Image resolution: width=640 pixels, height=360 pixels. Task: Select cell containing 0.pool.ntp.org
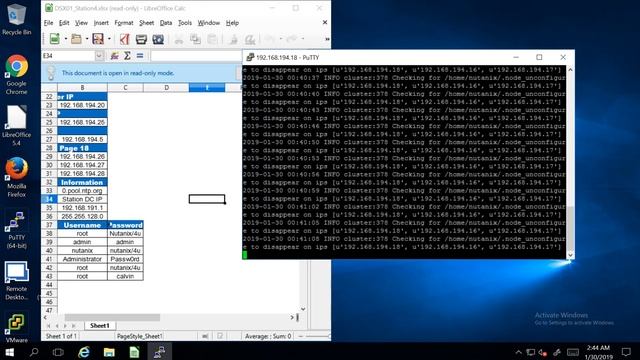pyautogui.click(x=82, y=191)
